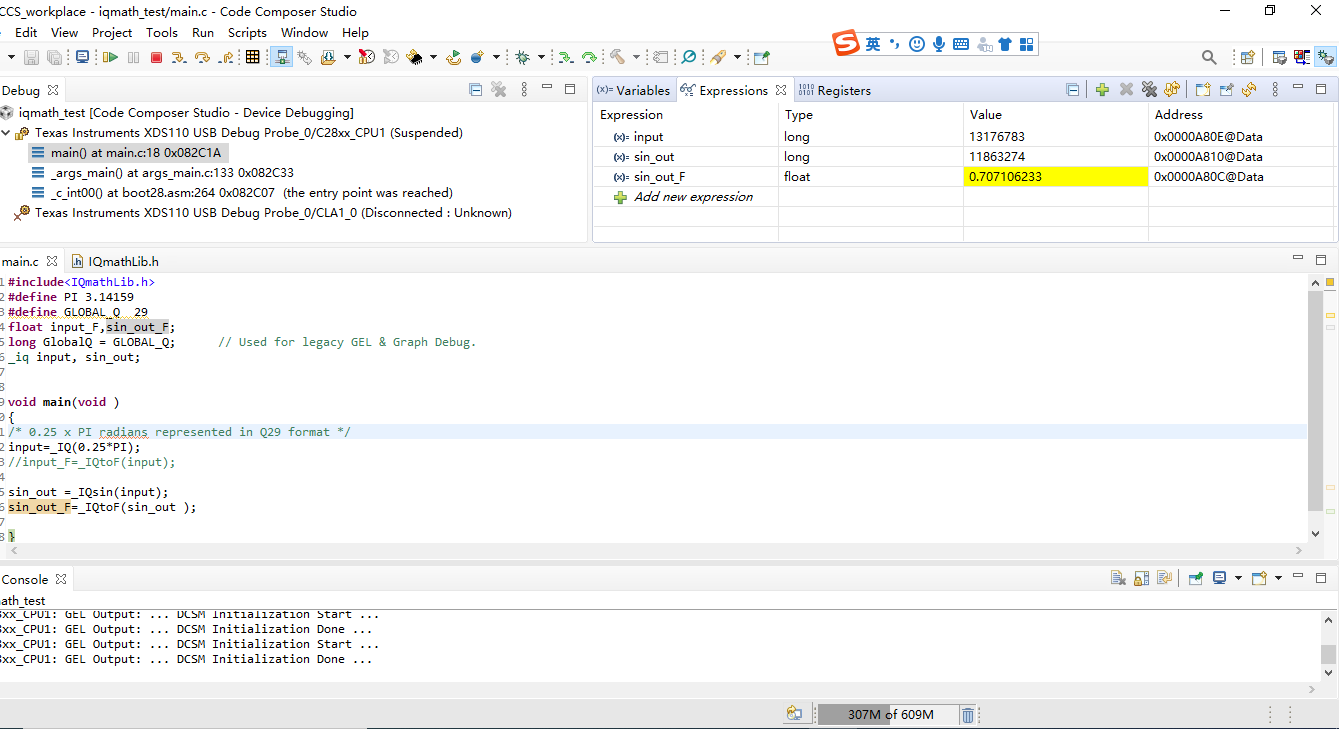Open the Scripts menu
Viewport: 1339px width, 729px height.
click(x=247, y=32)
